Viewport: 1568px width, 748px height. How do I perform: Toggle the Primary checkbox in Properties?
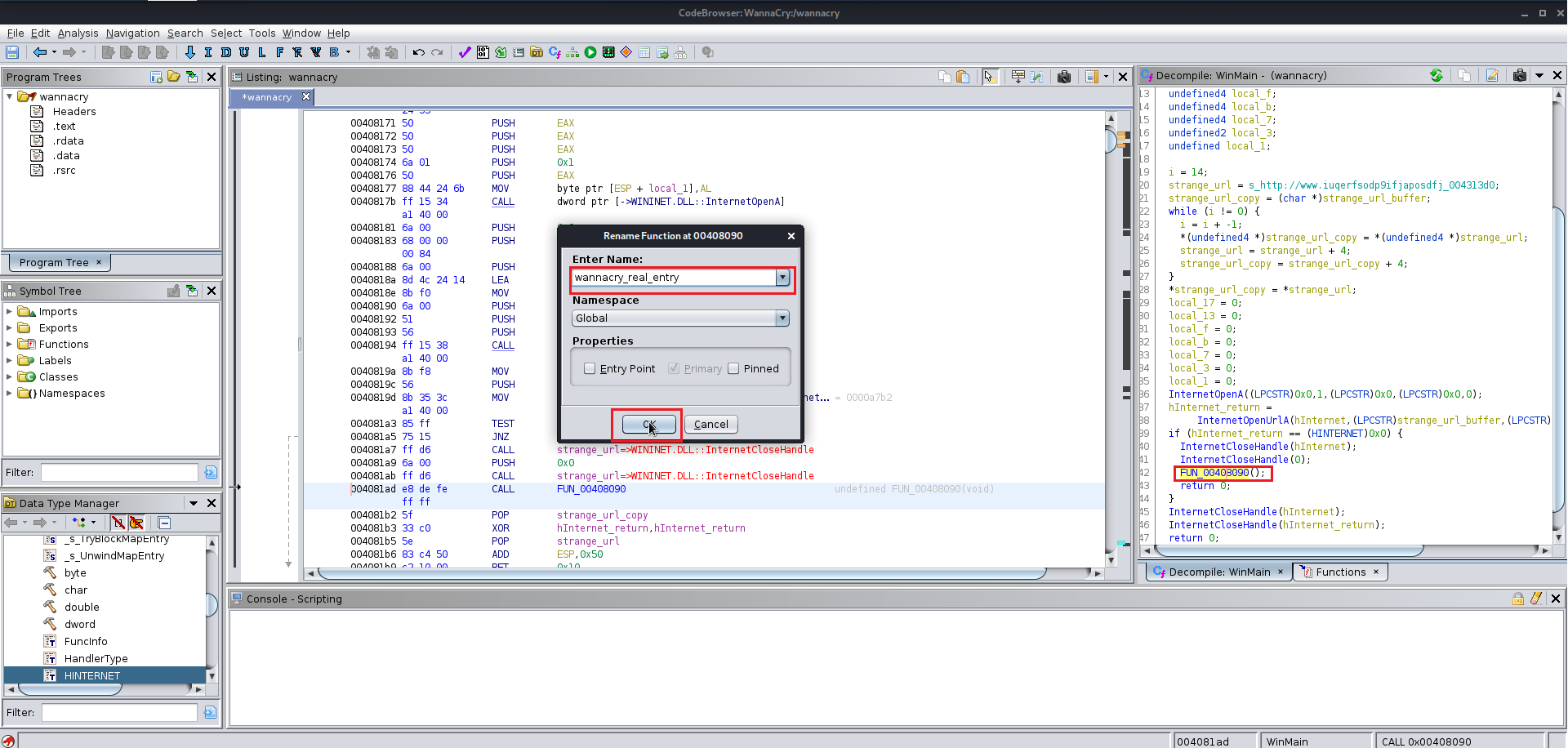(674, 368)
